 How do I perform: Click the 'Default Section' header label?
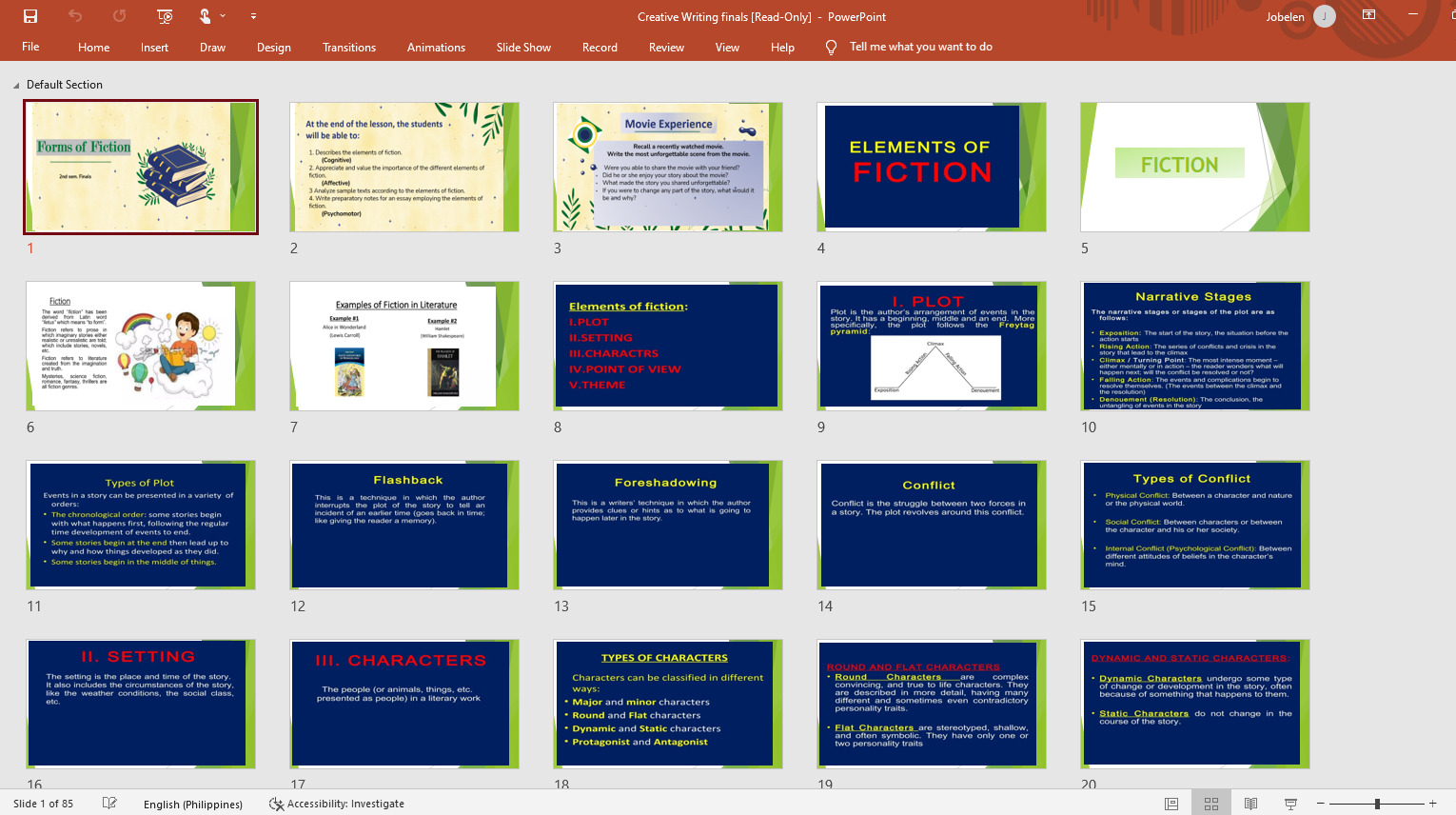pos(65,85)
